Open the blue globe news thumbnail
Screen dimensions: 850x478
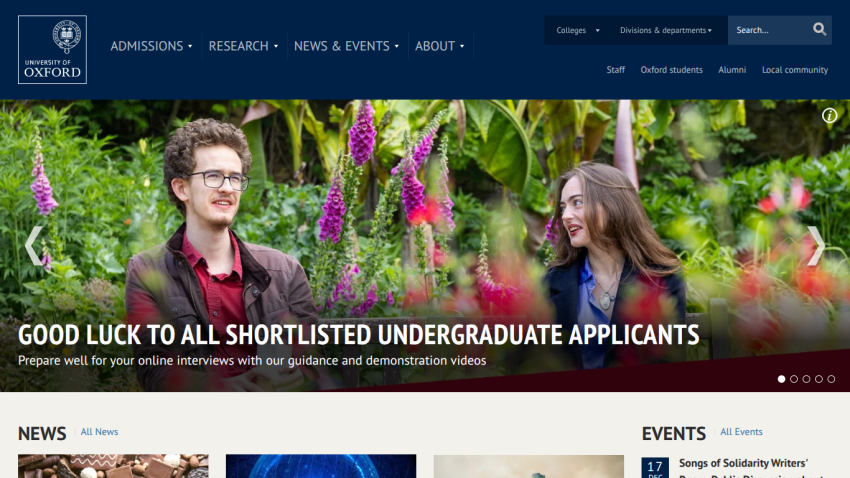(x=321, y=466)
